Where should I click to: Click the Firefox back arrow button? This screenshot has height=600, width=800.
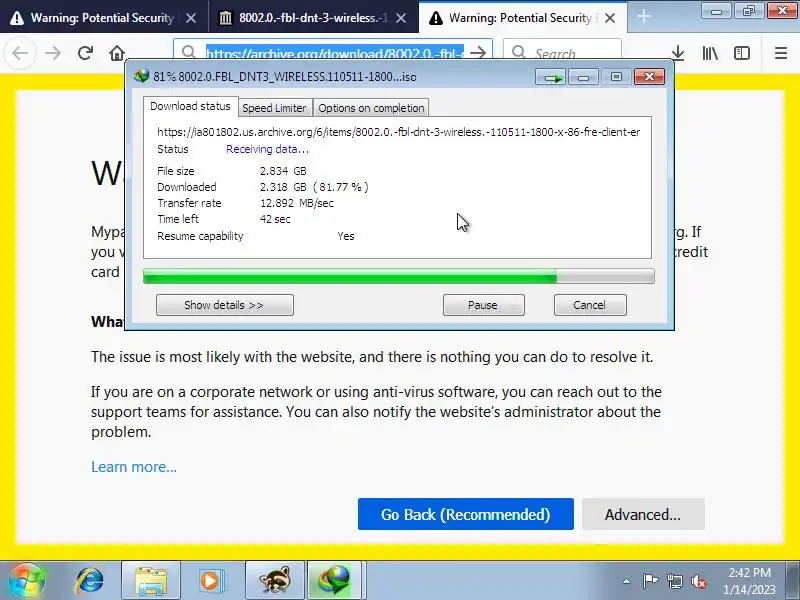[x=20, y=53]
